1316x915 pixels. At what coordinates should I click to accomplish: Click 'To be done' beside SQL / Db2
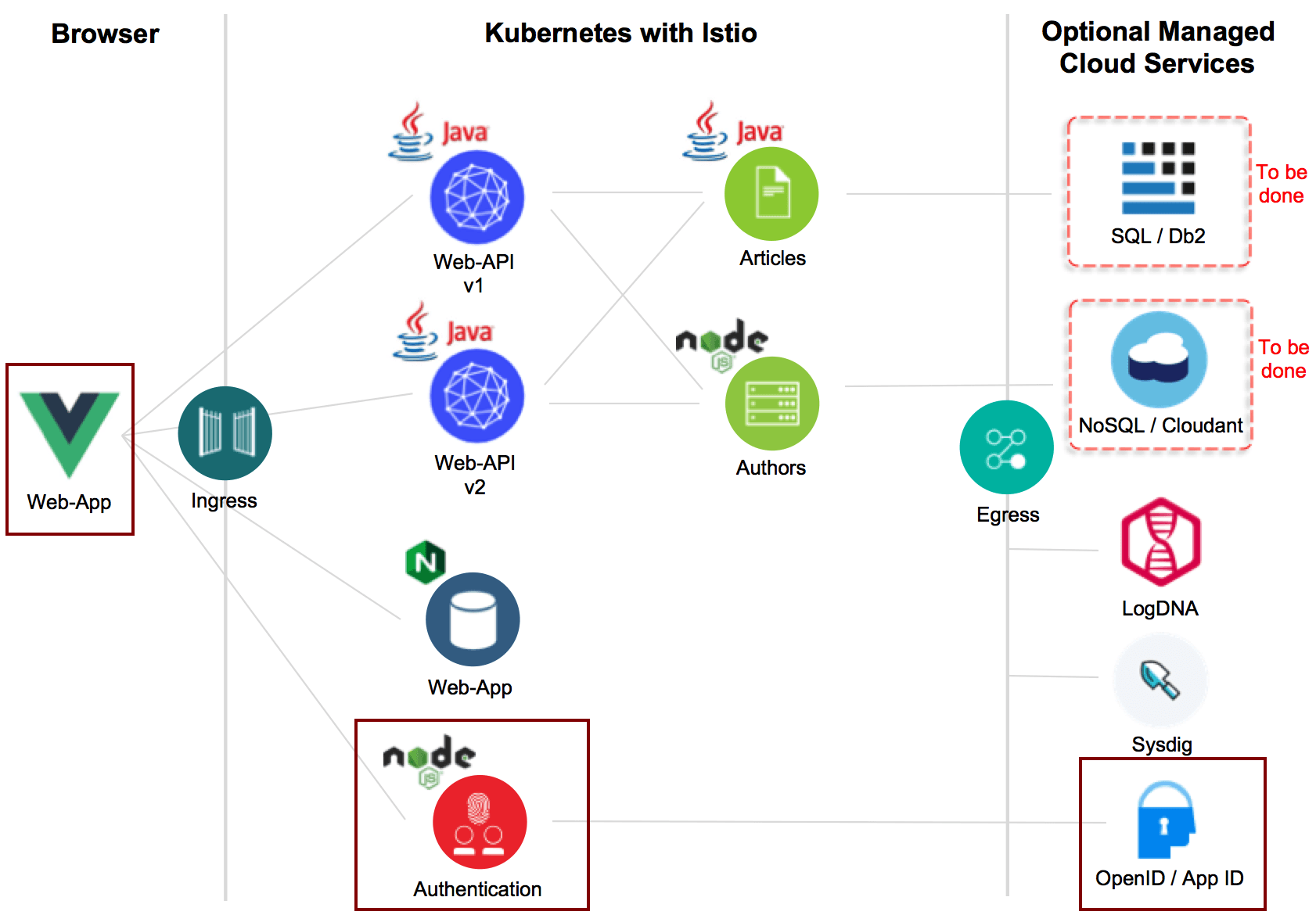[x=1282, y=184]
